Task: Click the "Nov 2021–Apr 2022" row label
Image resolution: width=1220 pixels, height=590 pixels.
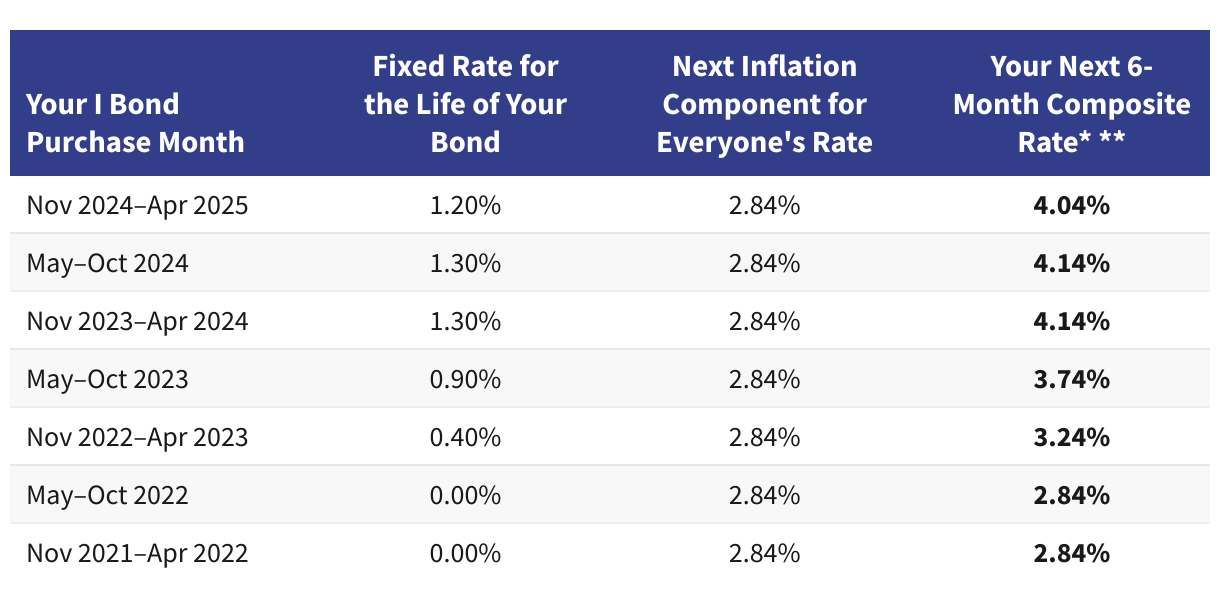Action: (x=137, y=554)
